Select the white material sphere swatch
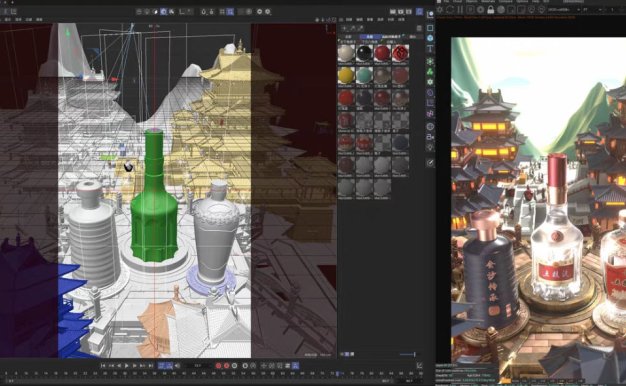The height and width of the screenshot is (386, 626). tap(346, 53)
